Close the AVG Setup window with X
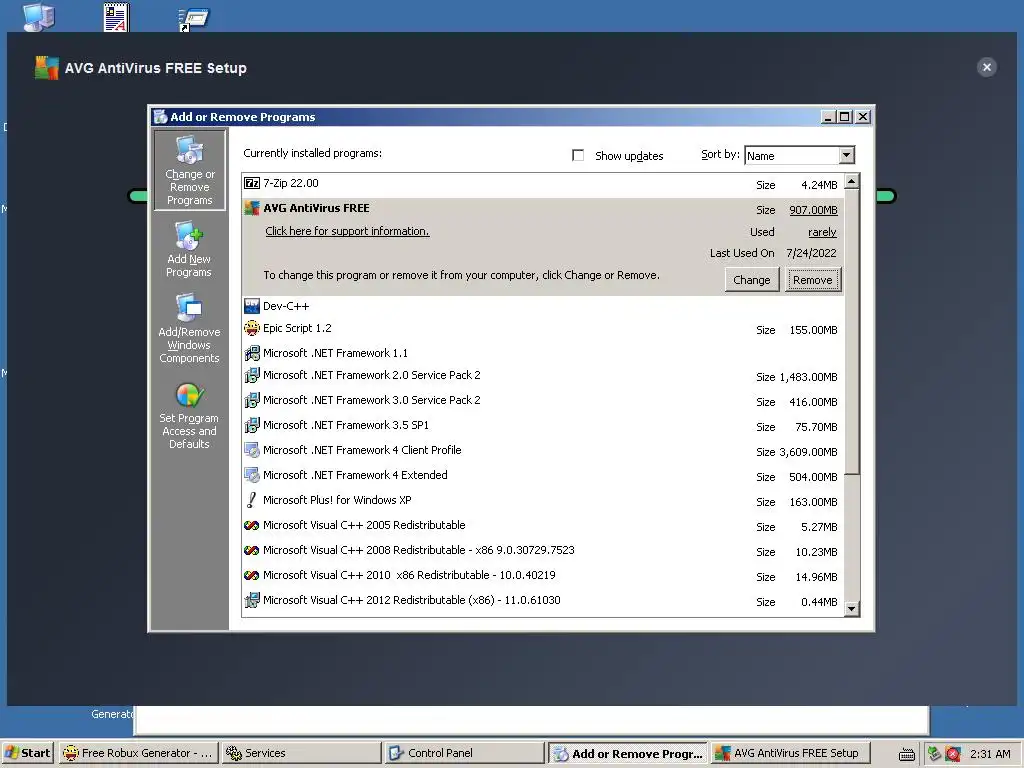Image resolution: width=1024 pixels, height=768 pixels. [x=987, y=67]
